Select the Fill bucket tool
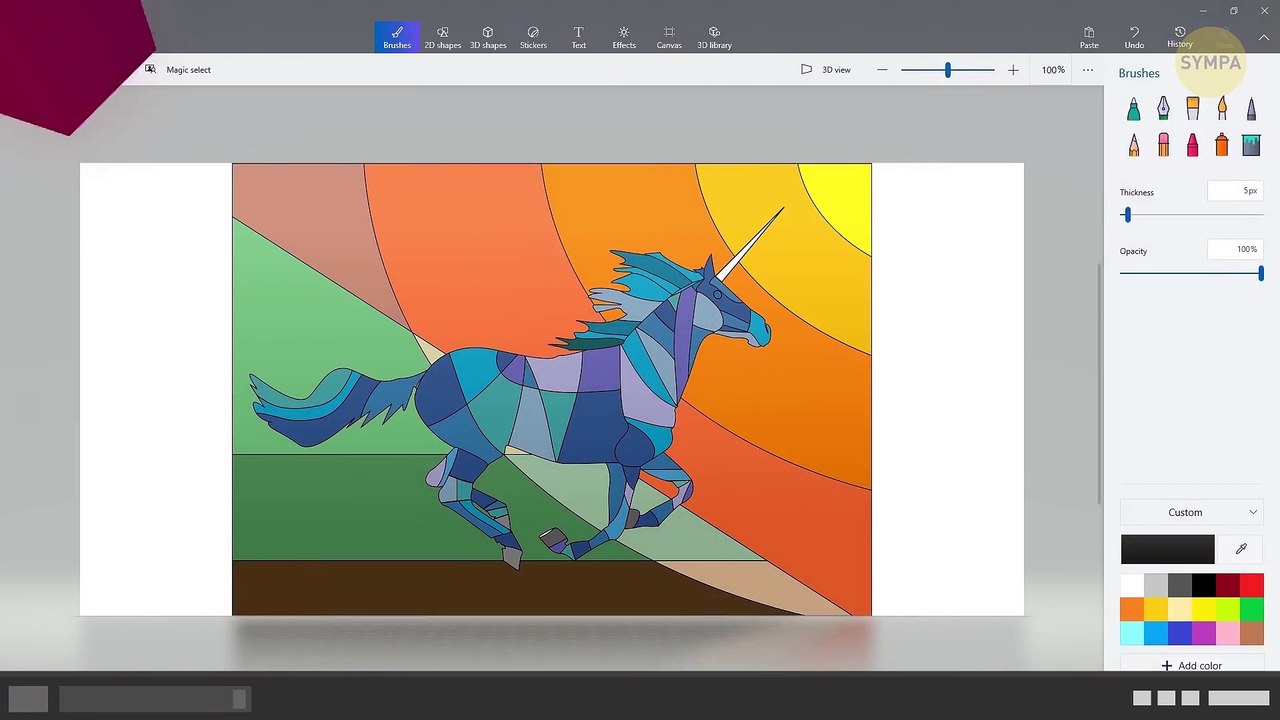The image size is (1280, 720). pyautogui.click(x=1251, y=146)
